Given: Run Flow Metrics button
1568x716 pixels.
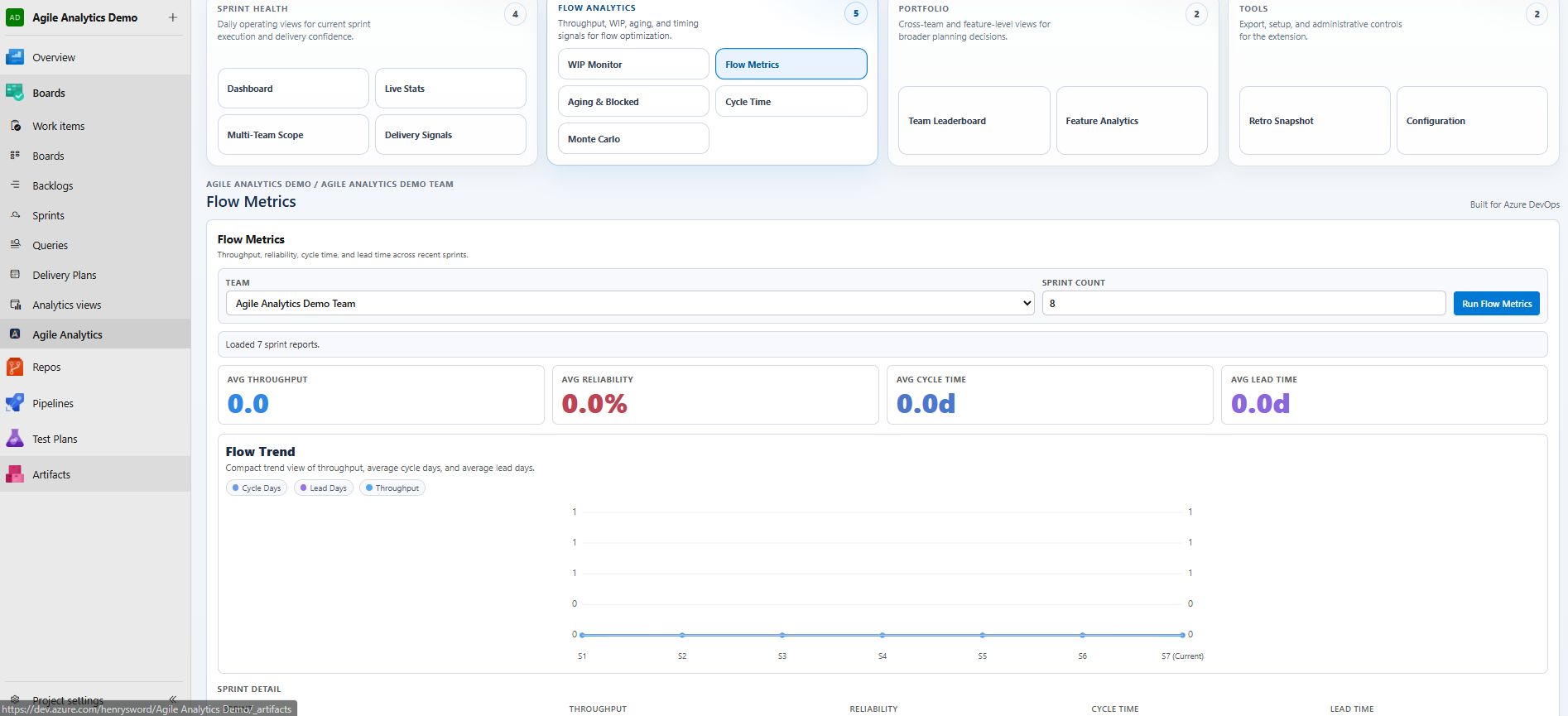Looking at the screenshot, I should [x=1497, y=304].
